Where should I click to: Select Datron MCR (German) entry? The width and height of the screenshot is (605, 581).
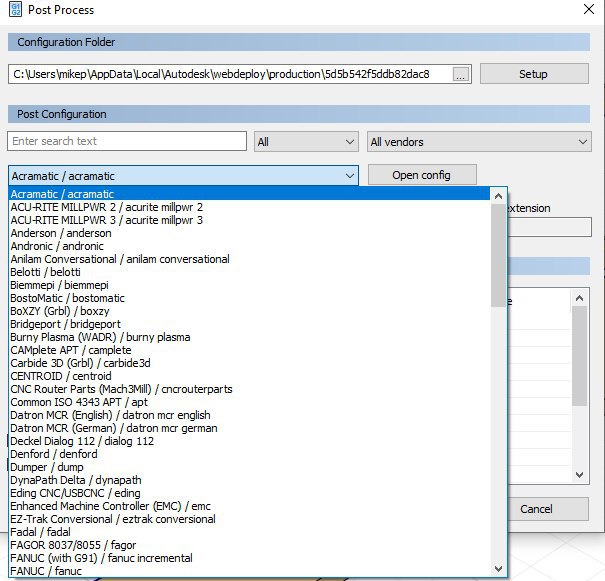[249, 428]
